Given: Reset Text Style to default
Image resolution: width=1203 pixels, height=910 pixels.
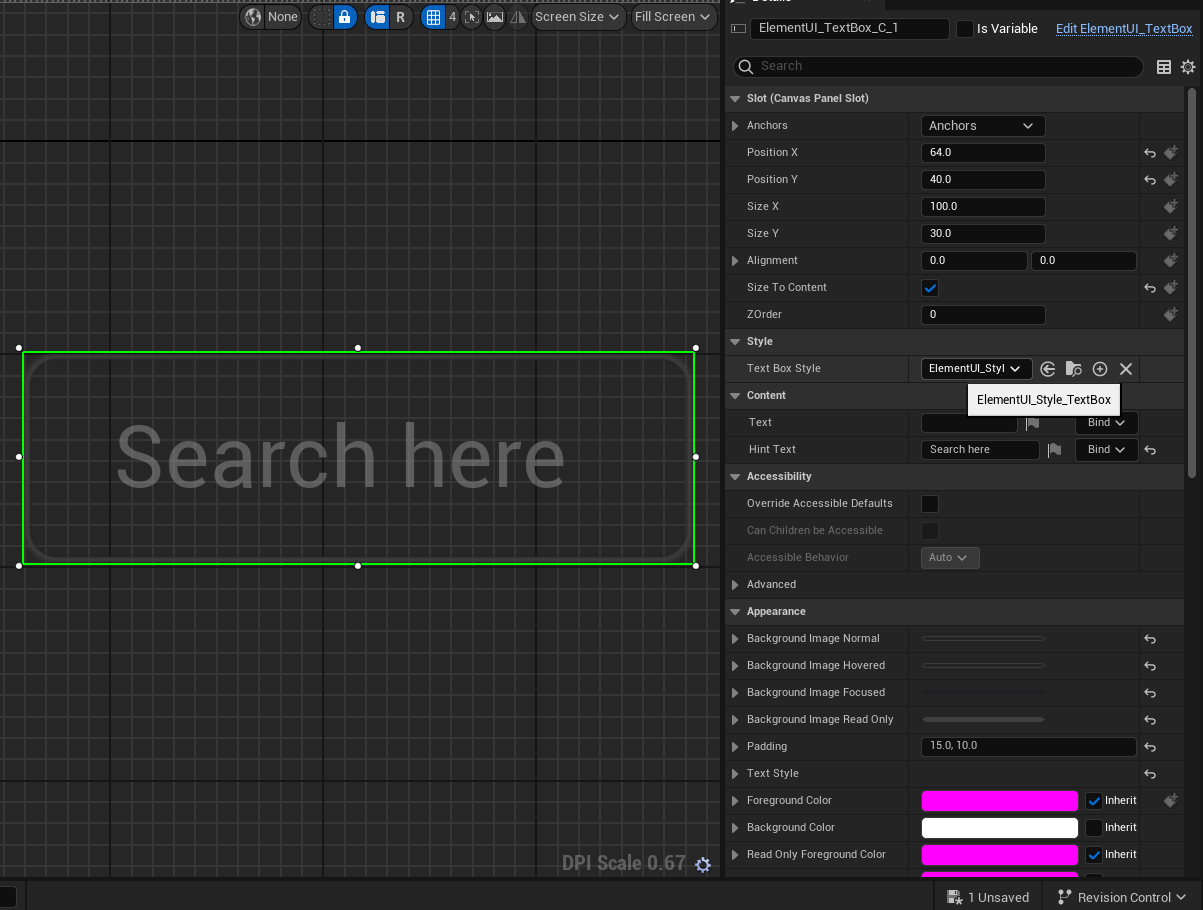Looking at the screenshot, I should coord(1150,774).
